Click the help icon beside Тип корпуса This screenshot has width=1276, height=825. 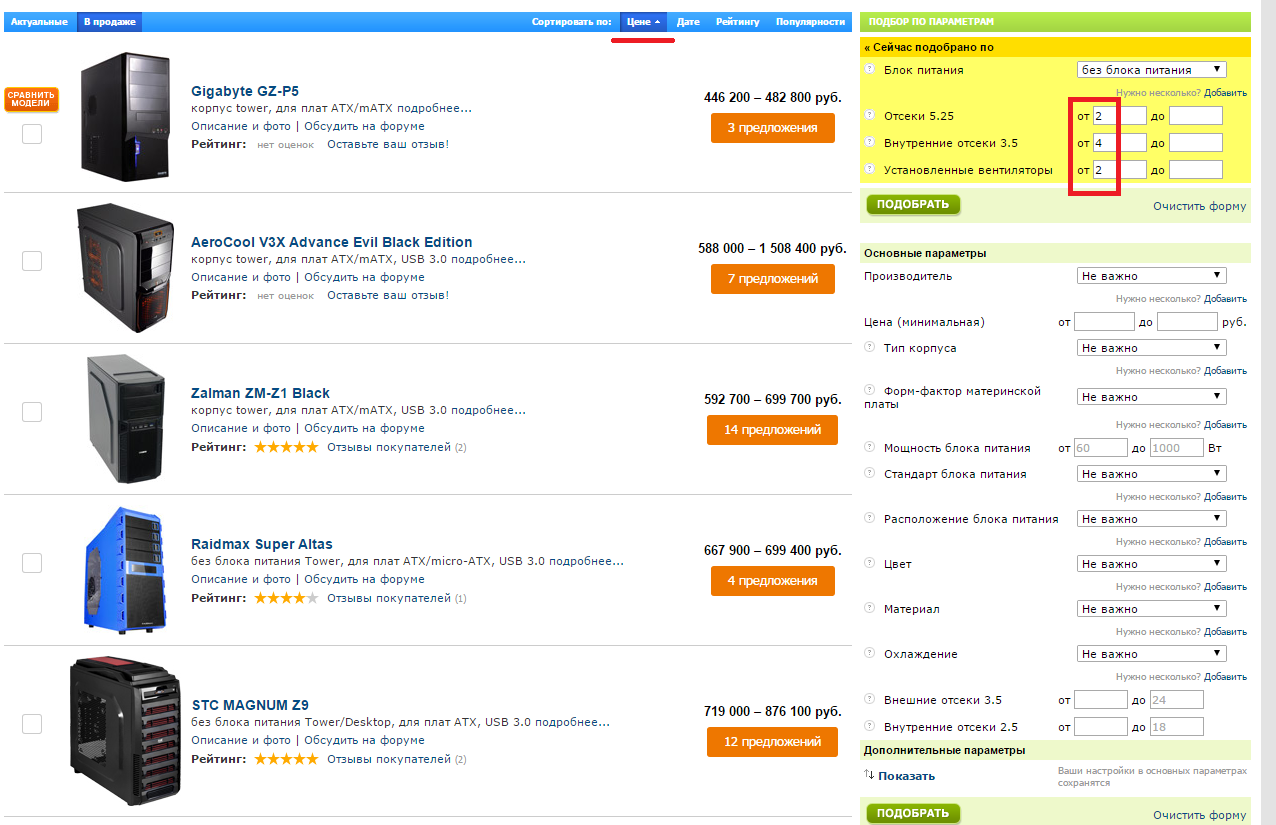(869, 347)
